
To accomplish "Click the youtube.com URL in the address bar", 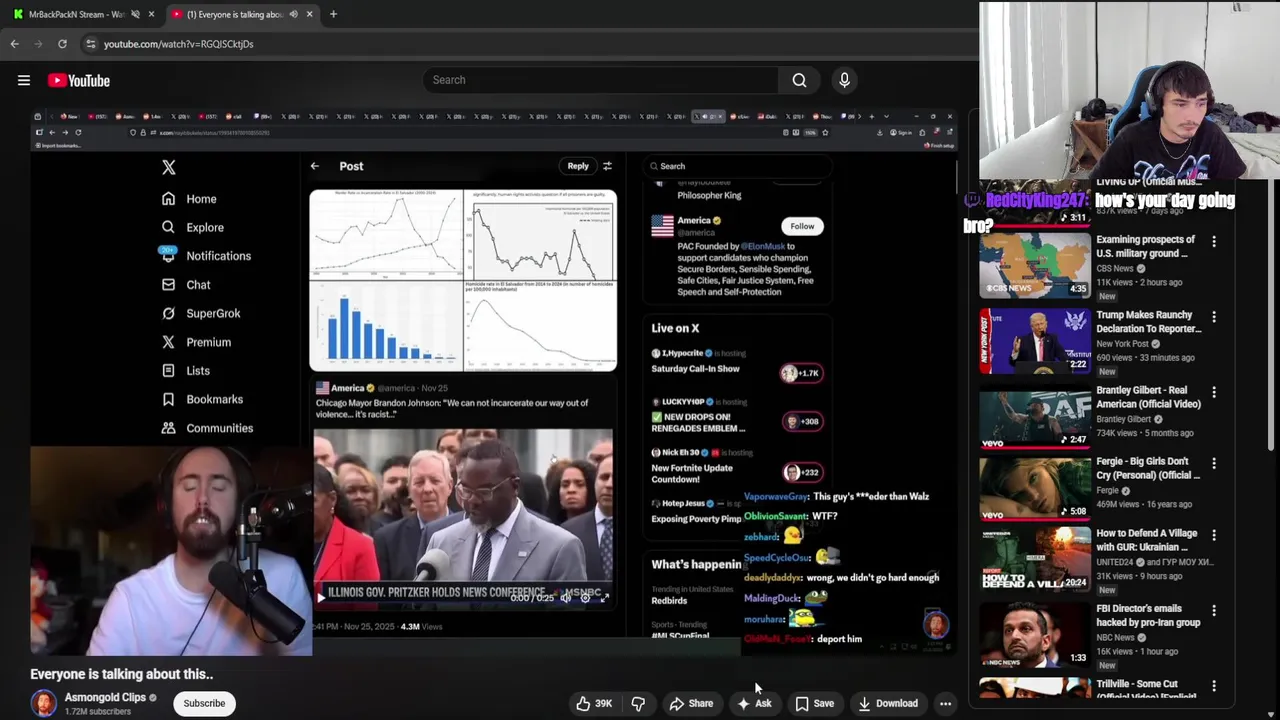I will click(x=178, y=44).
